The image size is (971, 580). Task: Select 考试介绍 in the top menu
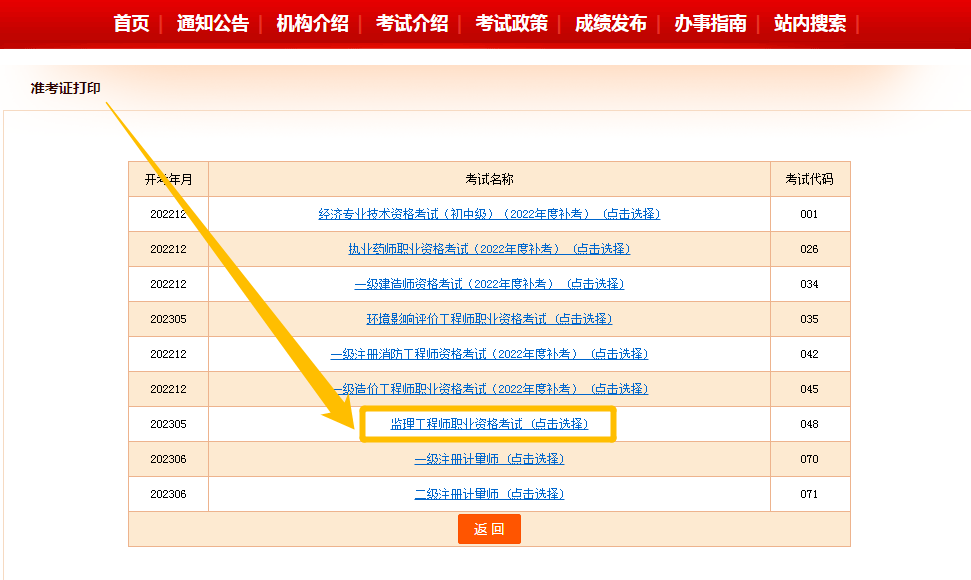tap(412, 24)
